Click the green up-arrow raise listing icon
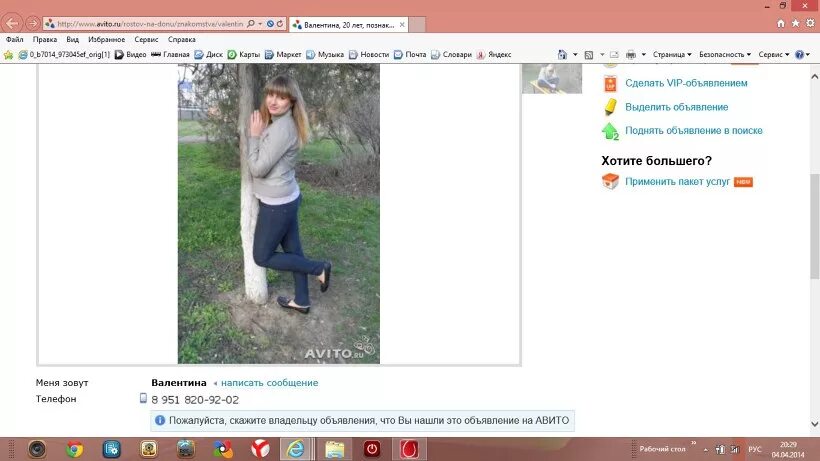Screen dimensions: 820x461 pyautogui.click(x=610, y=131)
